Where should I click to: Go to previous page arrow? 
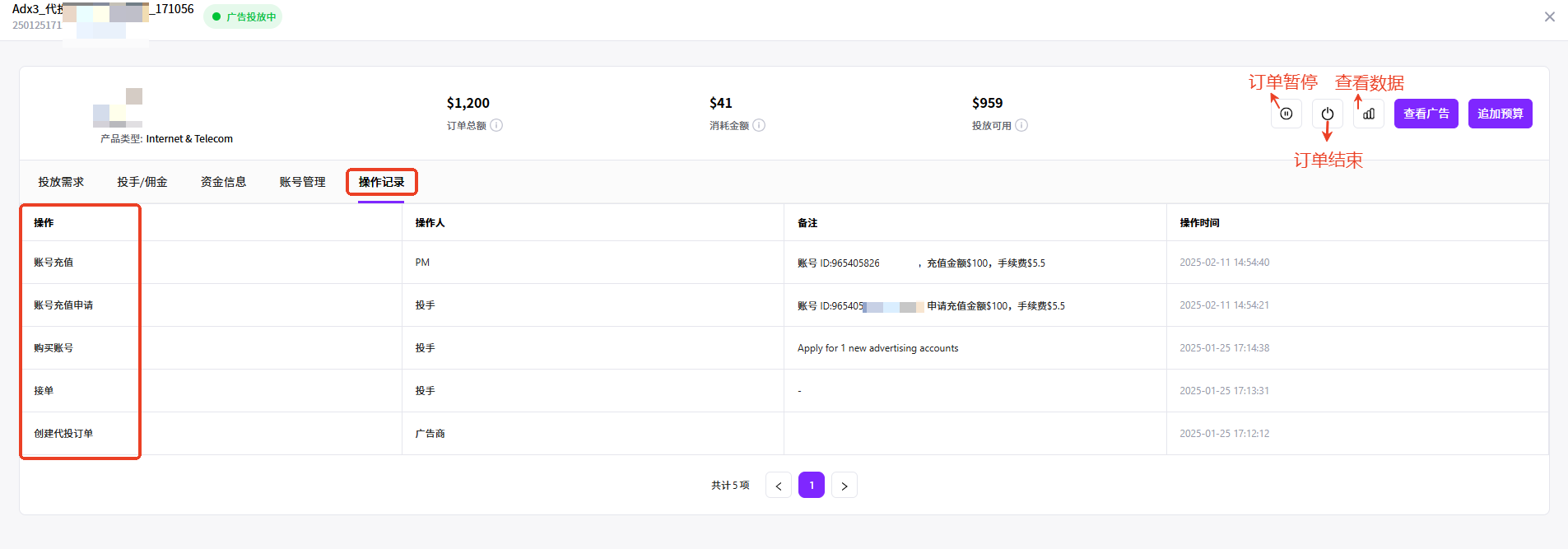point(779,486)
